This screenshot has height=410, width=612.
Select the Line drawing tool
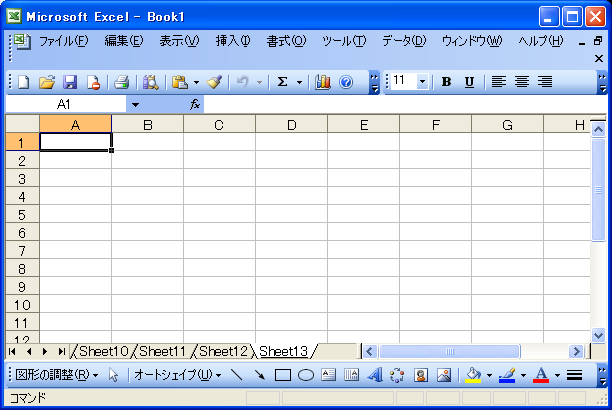[237, 375]
